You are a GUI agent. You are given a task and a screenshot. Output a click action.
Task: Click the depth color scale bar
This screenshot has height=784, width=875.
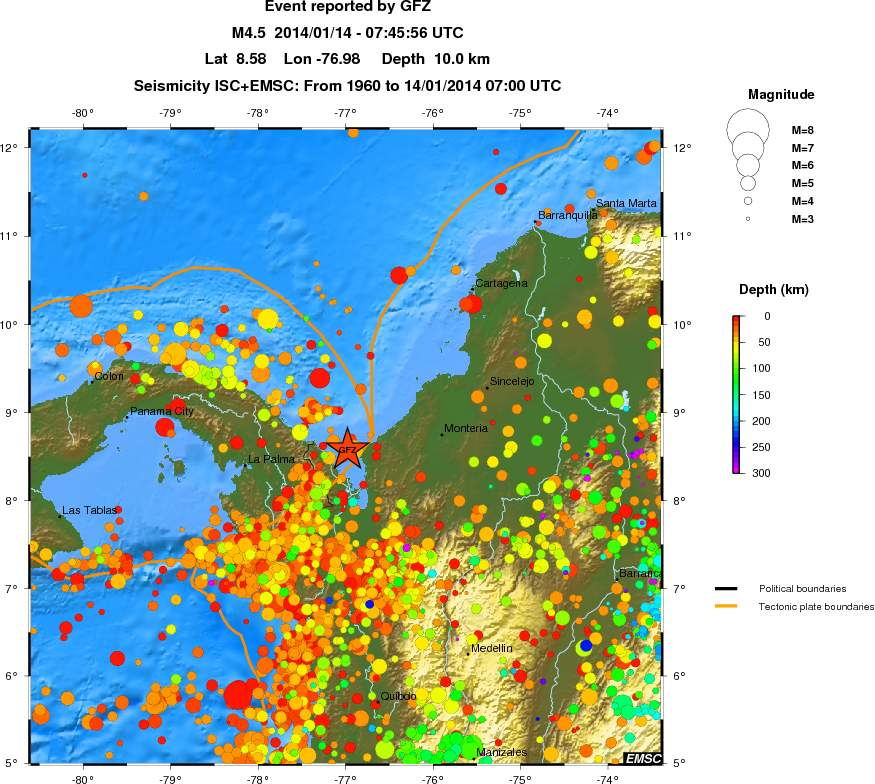pos(737,395)
